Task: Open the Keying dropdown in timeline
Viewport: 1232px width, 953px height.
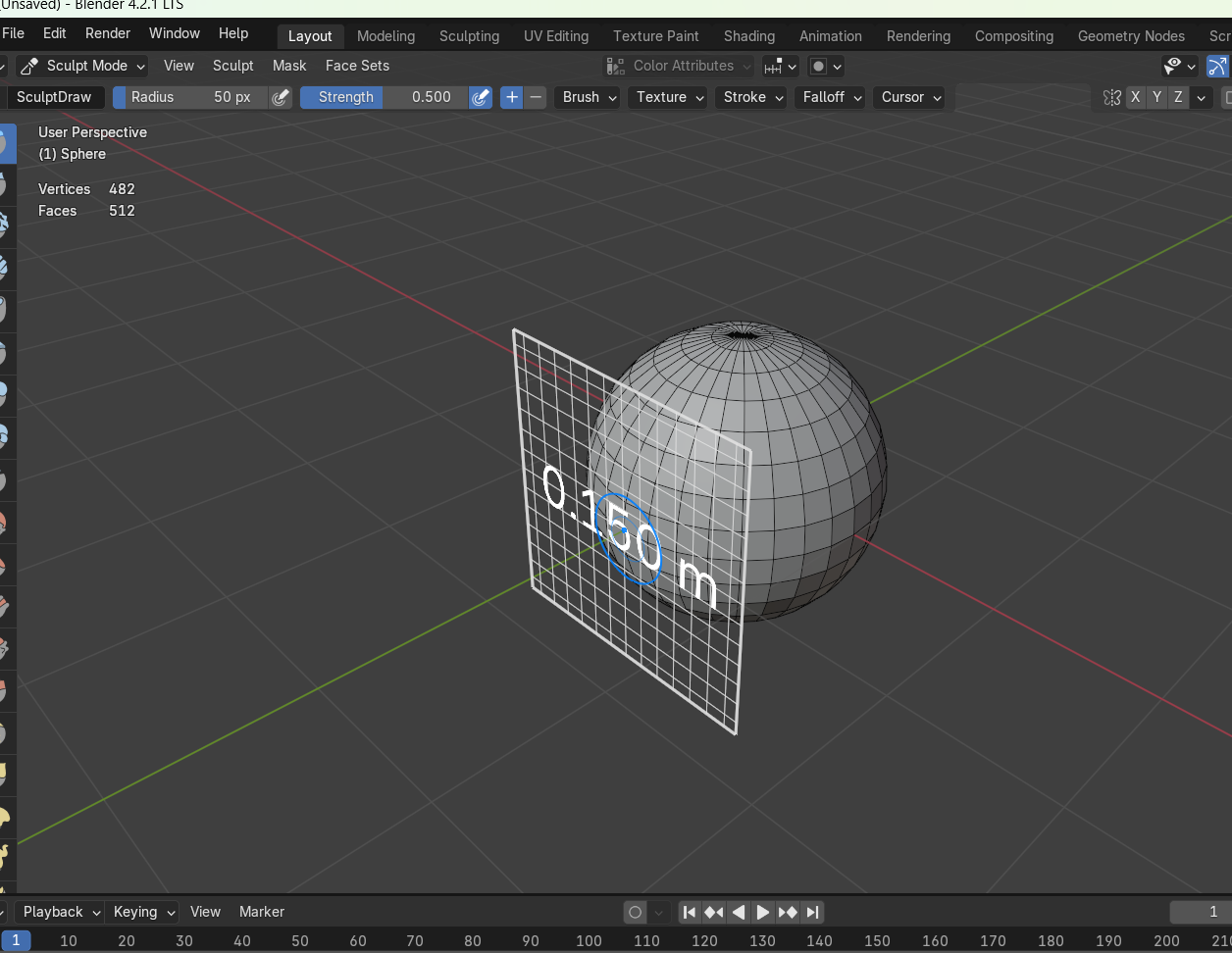Action: tap(142, 912)
